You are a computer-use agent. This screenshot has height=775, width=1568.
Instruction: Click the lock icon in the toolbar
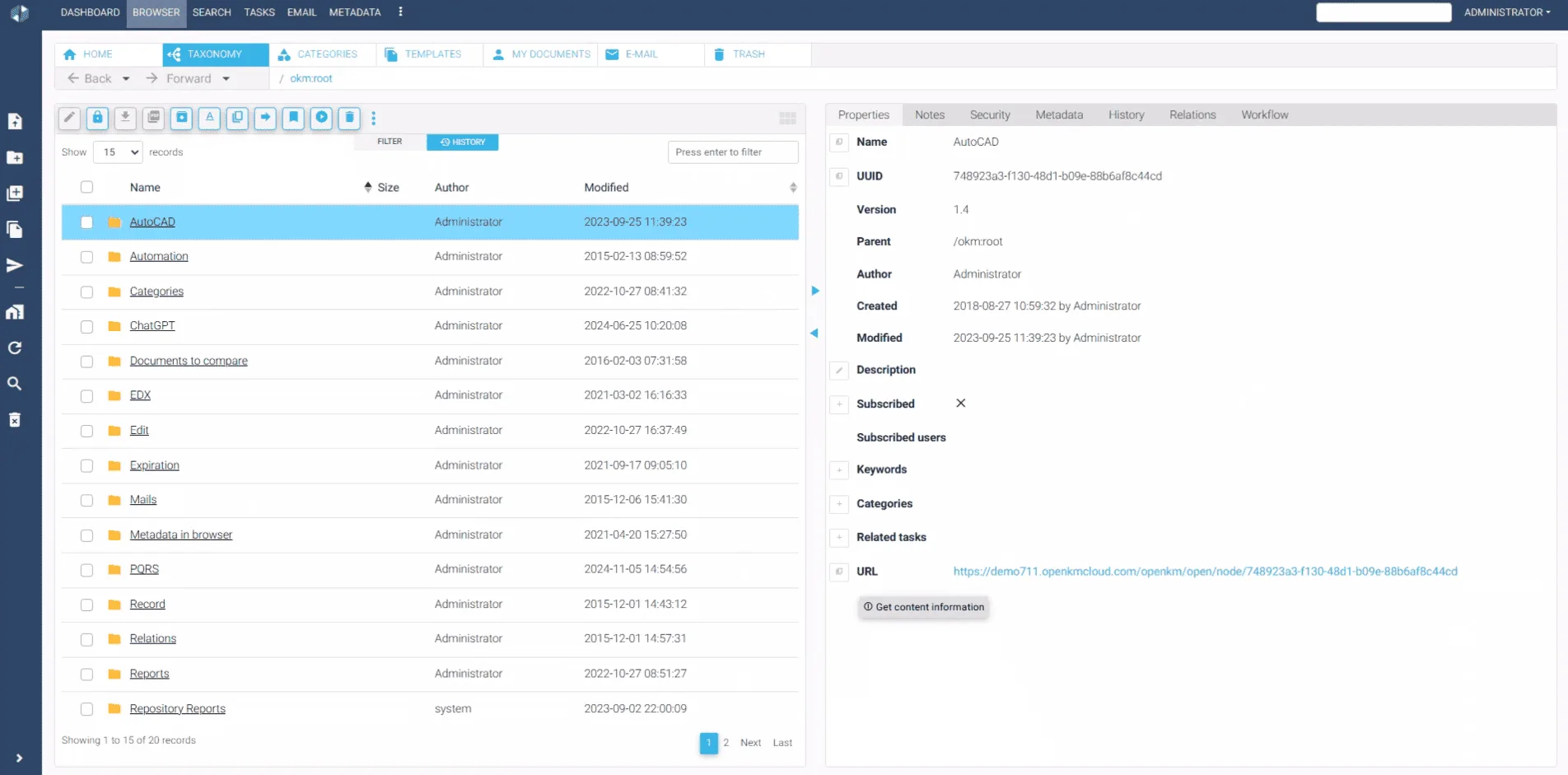(x=97, y=118)
